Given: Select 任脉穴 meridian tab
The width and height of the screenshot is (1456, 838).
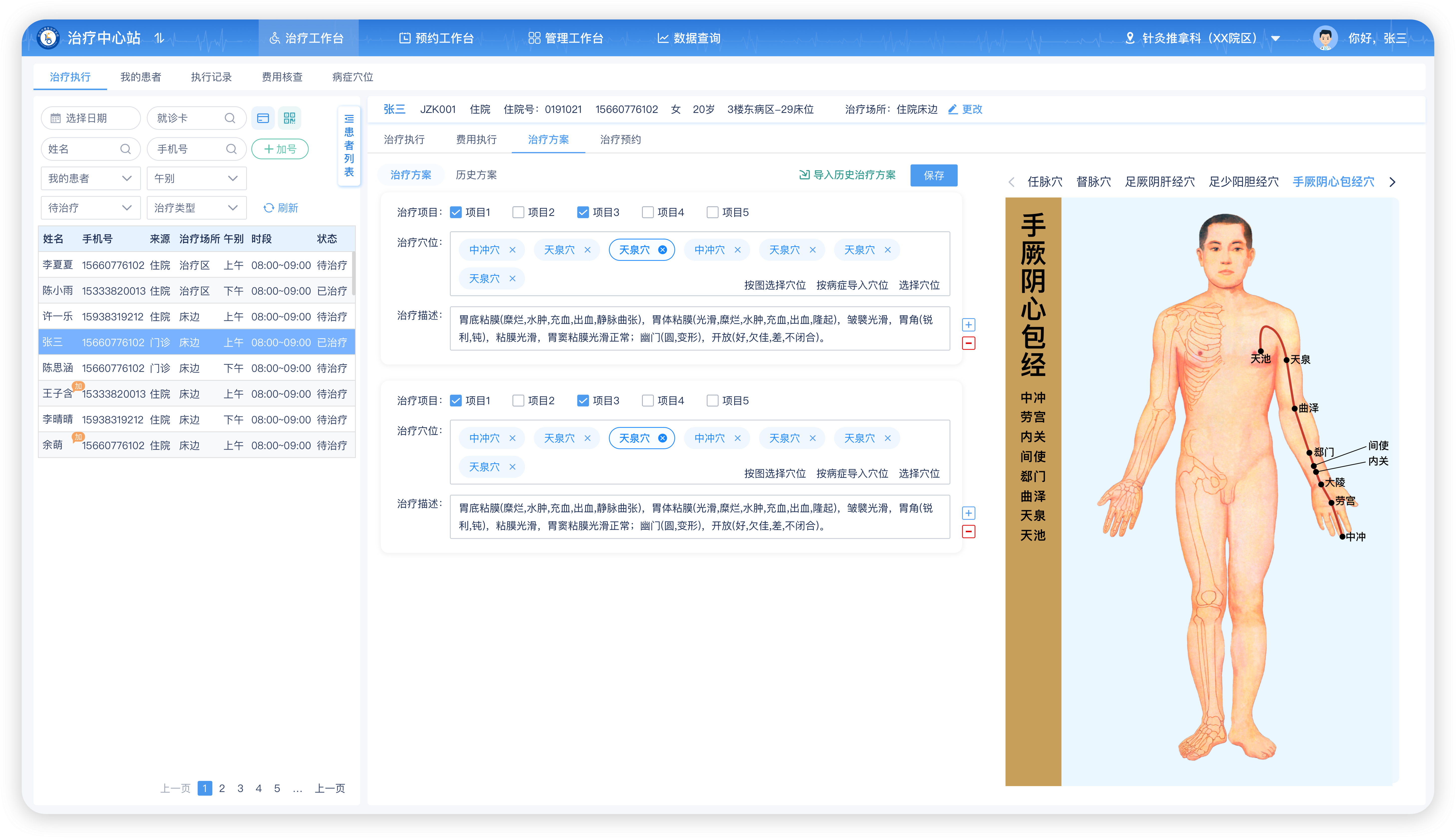Looking at the screenshot, I should tap(1045, 182).
